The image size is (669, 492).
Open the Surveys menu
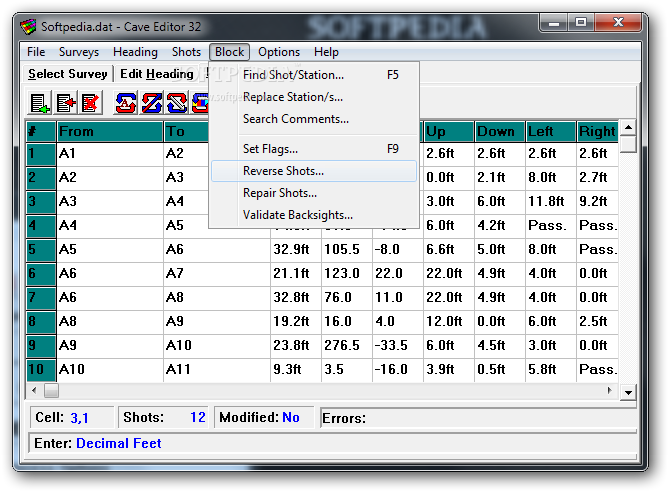tap(79, 52)
